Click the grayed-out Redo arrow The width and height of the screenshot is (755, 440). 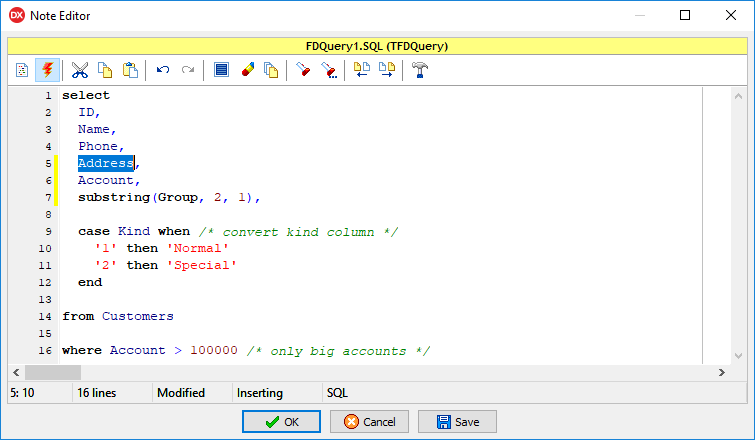pos(187,70)
